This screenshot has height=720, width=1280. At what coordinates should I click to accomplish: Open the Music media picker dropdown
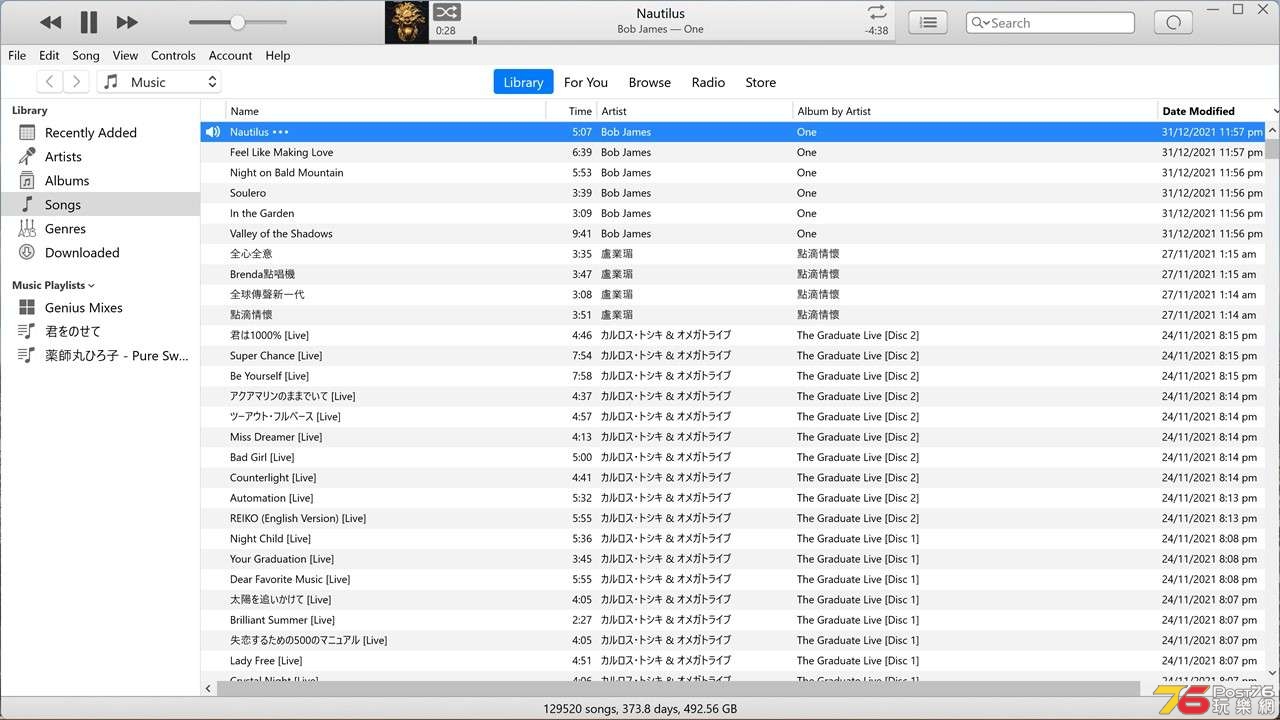click(x=159, y=82)
